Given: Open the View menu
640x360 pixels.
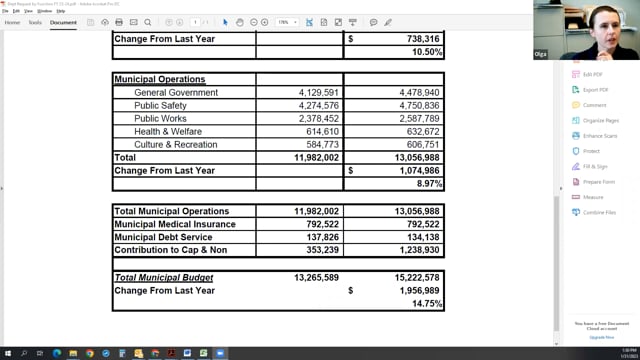Looking at the screenshot, I should 28,11.
